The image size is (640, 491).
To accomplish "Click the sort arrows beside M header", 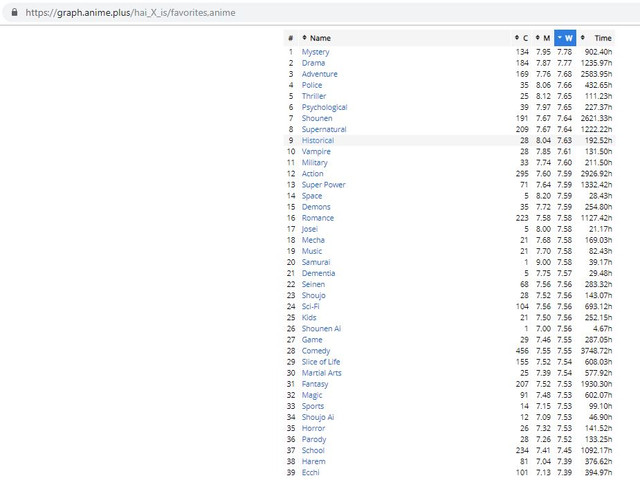I will [538, 38].
